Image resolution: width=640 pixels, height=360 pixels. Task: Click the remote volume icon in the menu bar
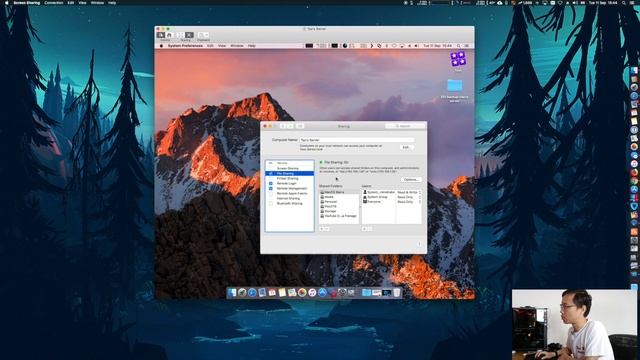[x=416, y=46]
